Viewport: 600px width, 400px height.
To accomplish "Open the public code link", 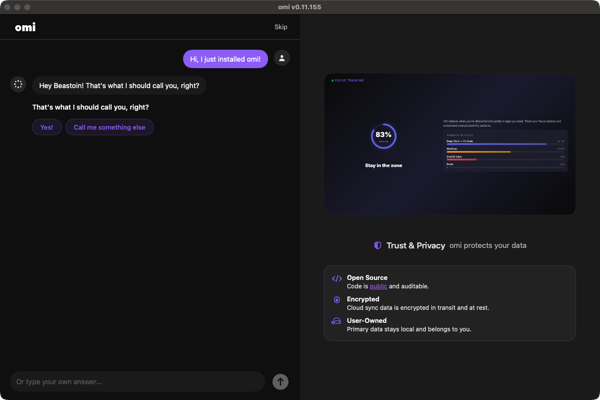I will pyautogui.click(x=378, y=286).
